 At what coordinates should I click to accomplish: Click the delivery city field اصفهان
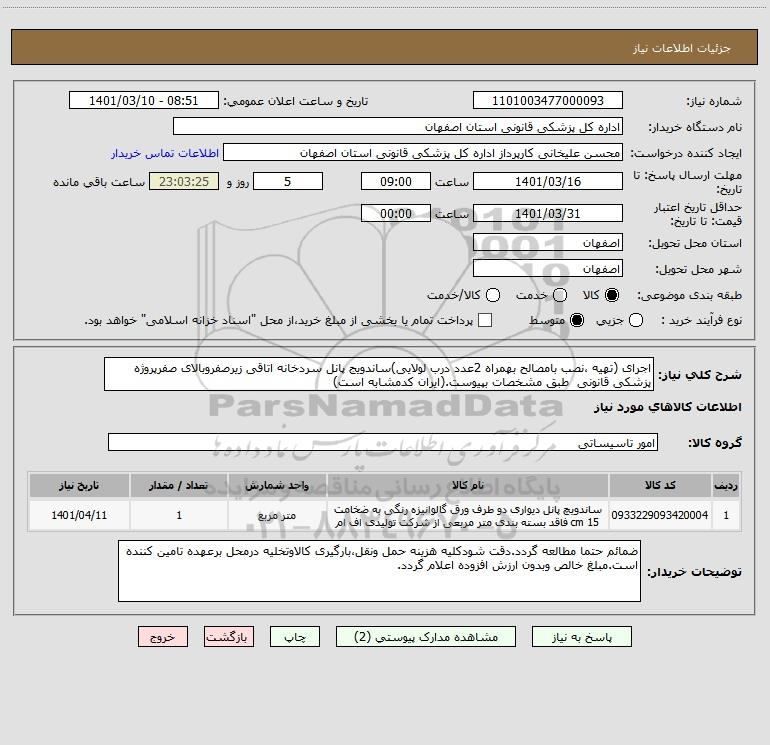click(x=548, y=269)
